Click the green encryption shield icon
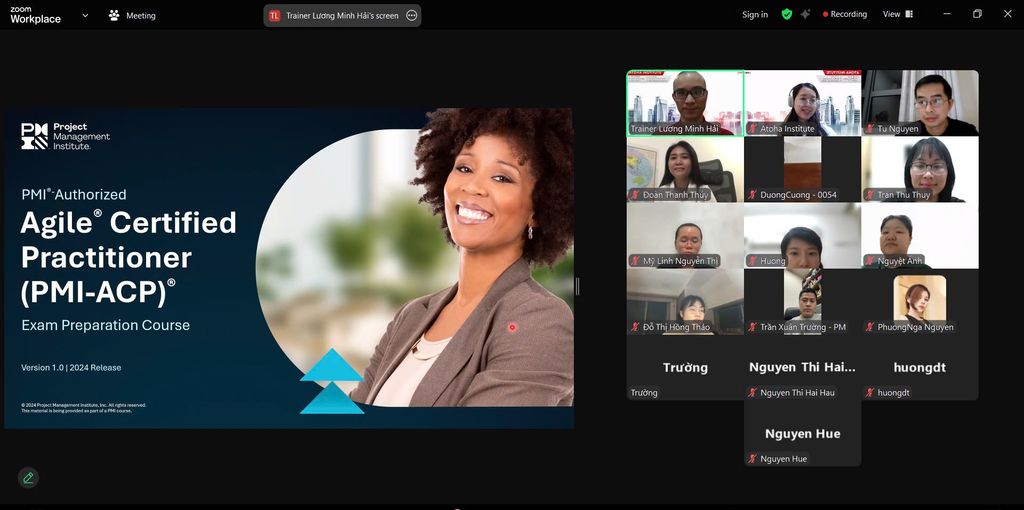The height and width of the screenshot is (510, 1024). [x=787, y=15]
